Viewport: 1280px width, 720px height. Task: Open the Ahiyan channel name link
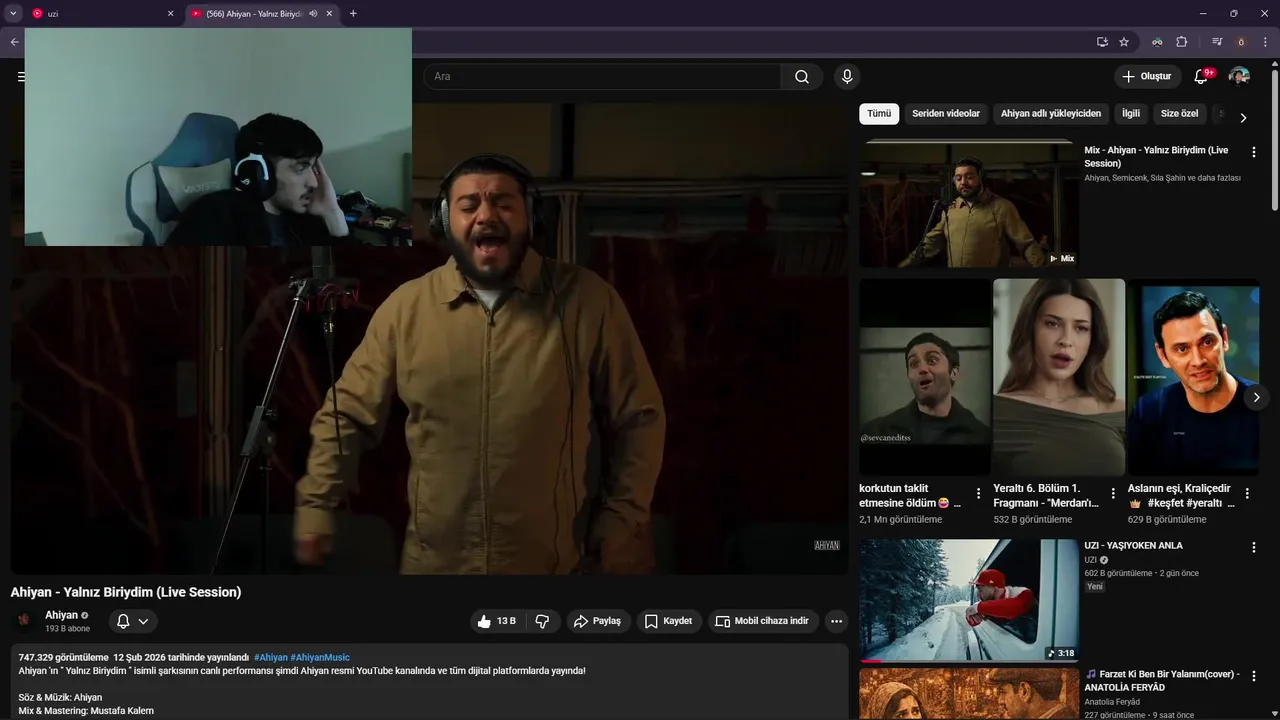click(61, 615)
